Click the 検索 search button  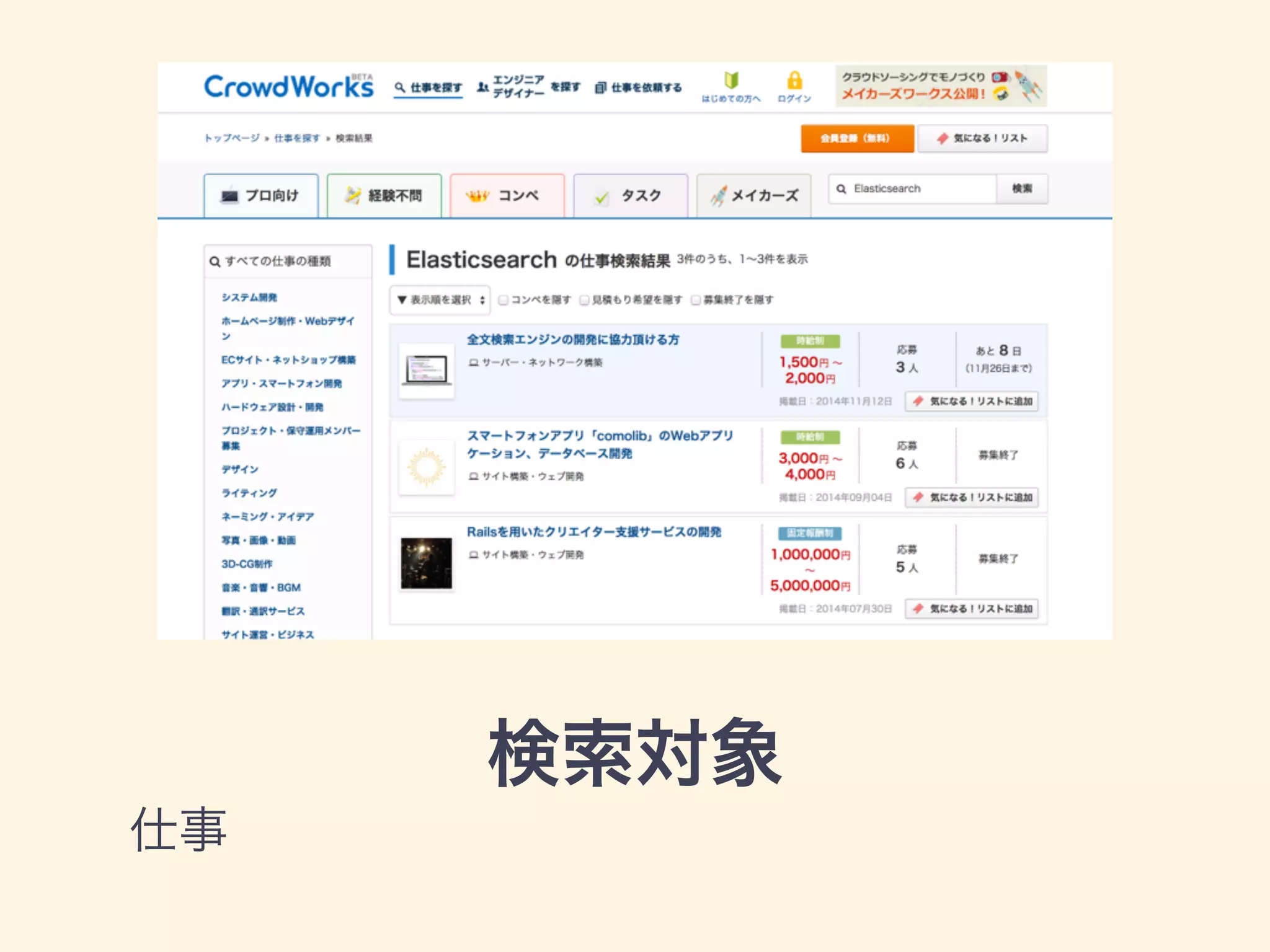tap(1022, 188)
